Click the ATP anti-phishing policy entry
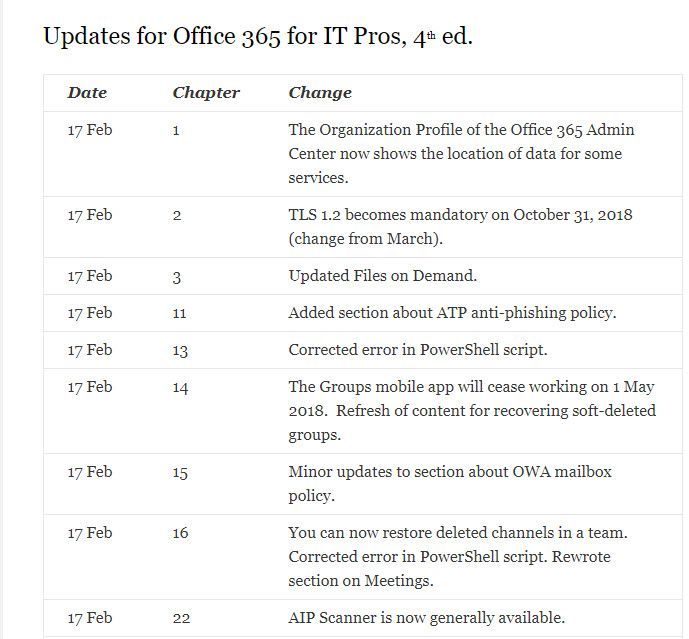 (x=452, y=313)
